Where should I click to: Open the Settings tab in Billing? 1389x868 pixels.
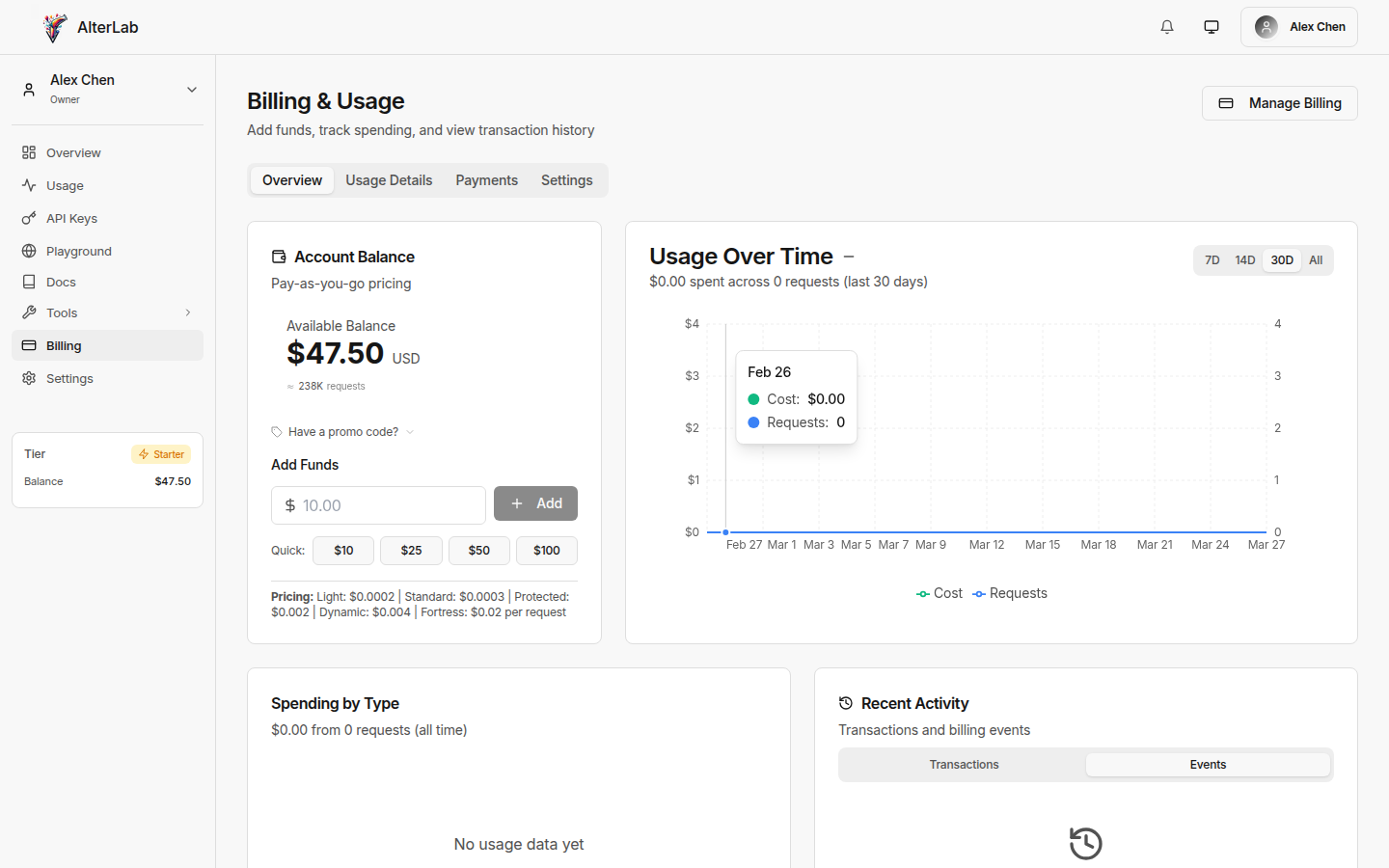[x=567, y=180]
